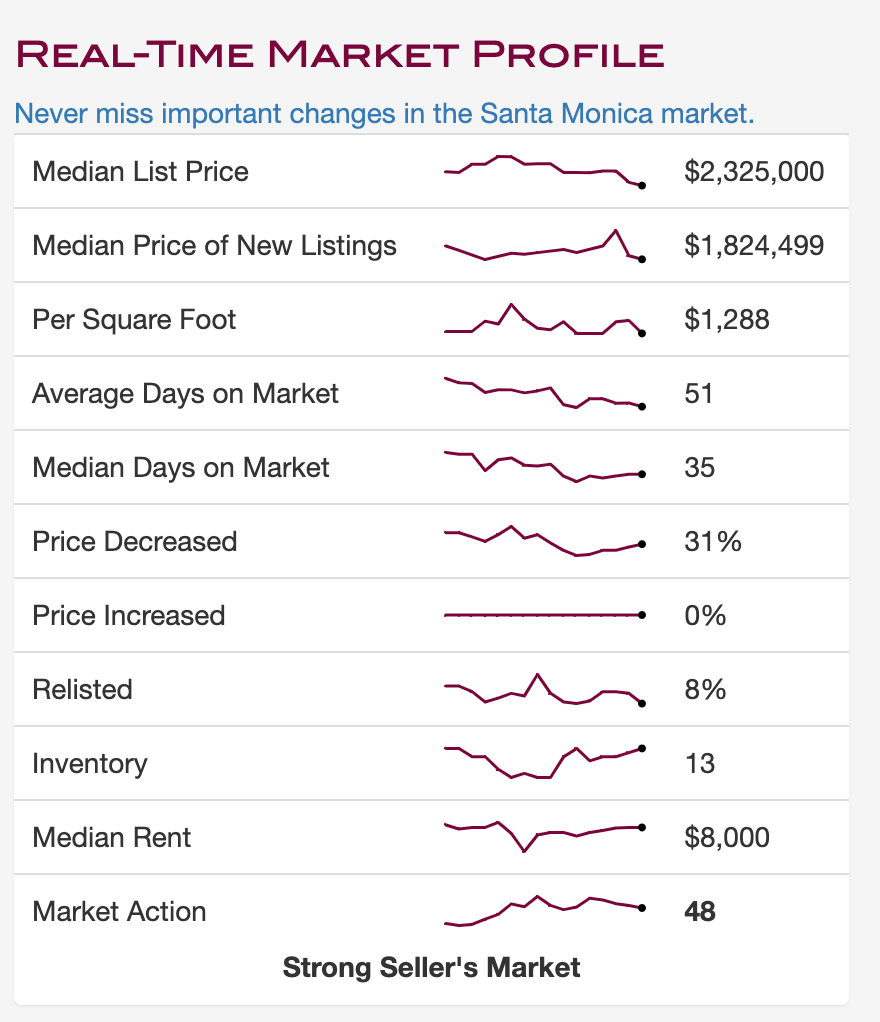
Task: Click the Per Square Foot trend sparkline
Action: tap(543, 320)
